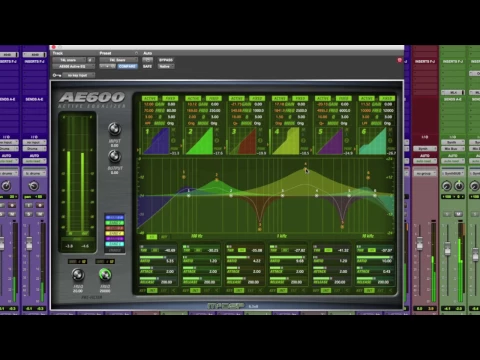The height and width of the screenshot is (360, 480).
Task: Toggle band 3 ACTIVE button
Action: pos(236,98)
